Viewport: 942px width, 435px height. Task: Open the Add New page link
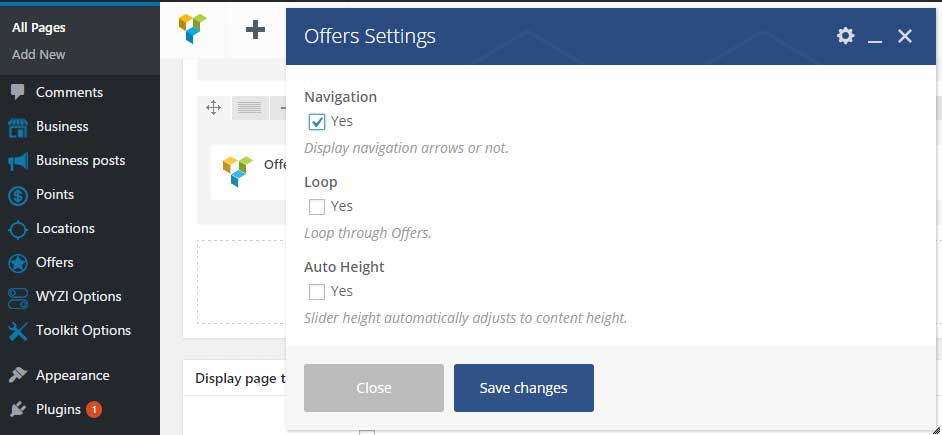38,55
